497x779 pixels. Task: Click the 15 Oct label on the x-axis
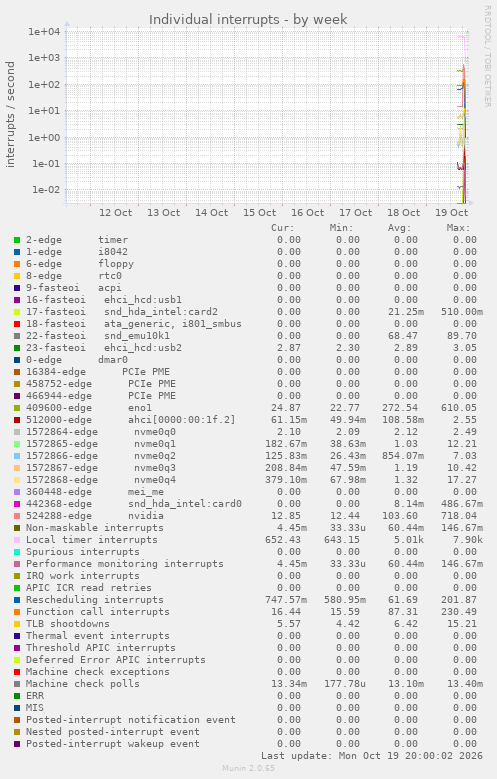[259, 213]
